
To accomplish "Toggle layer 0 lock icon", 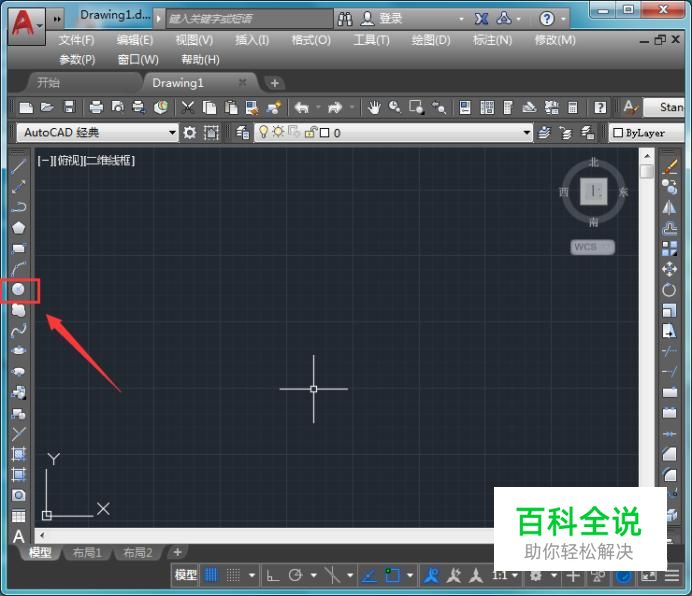I will 311,132.
